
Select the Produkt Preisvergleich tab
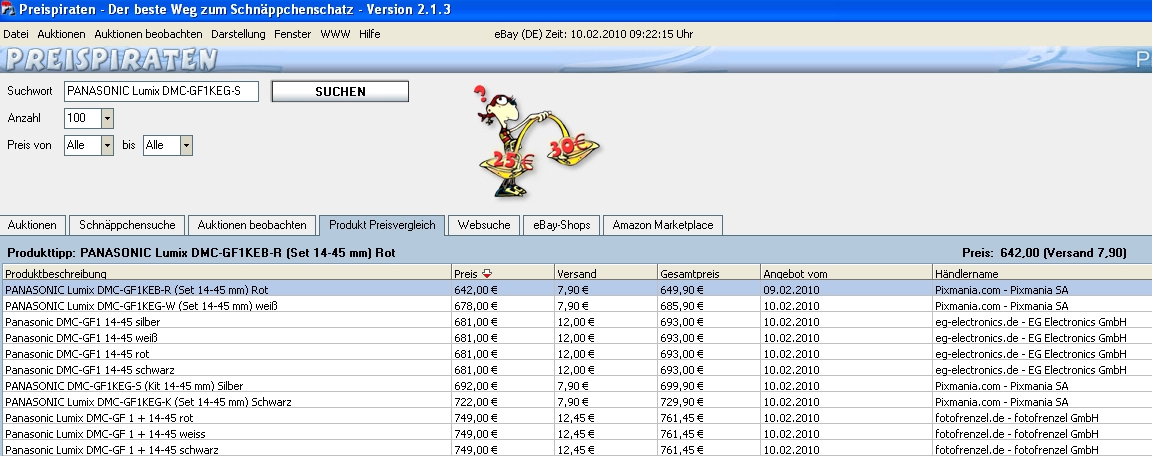[x=382, y=225]
